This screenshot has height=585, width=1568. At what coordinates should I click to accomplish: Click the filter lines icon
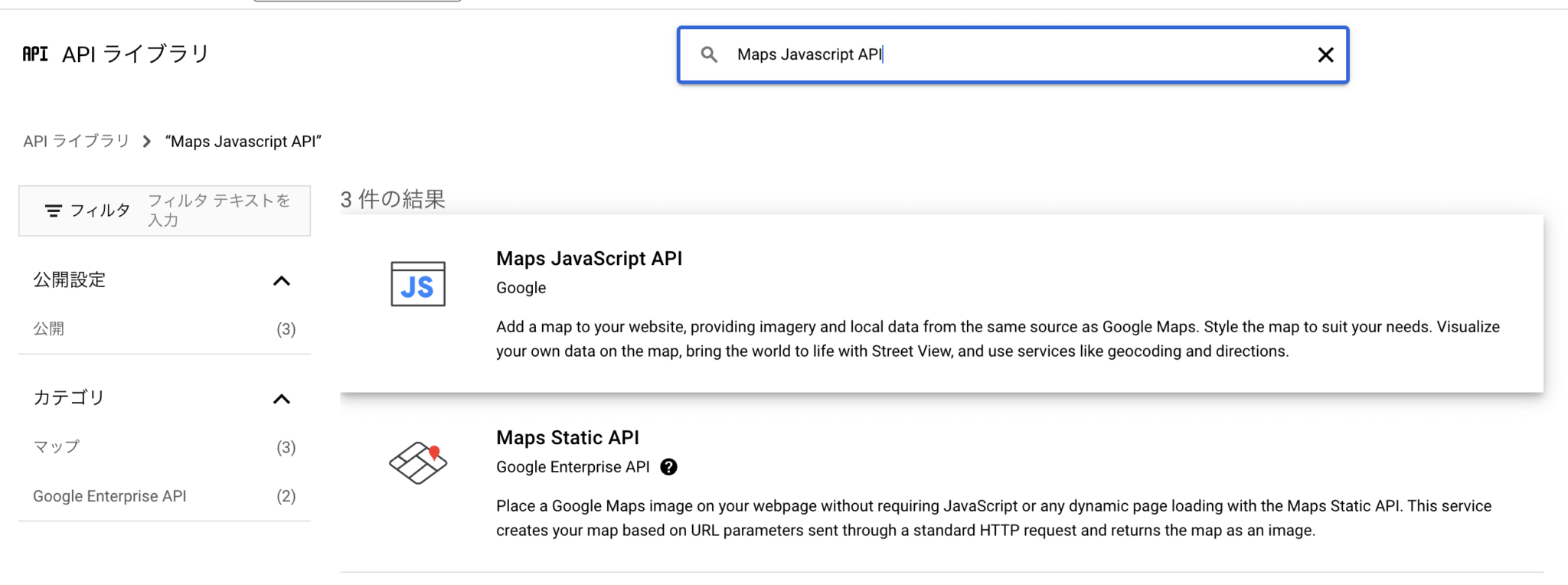click(x=53, y=211)
